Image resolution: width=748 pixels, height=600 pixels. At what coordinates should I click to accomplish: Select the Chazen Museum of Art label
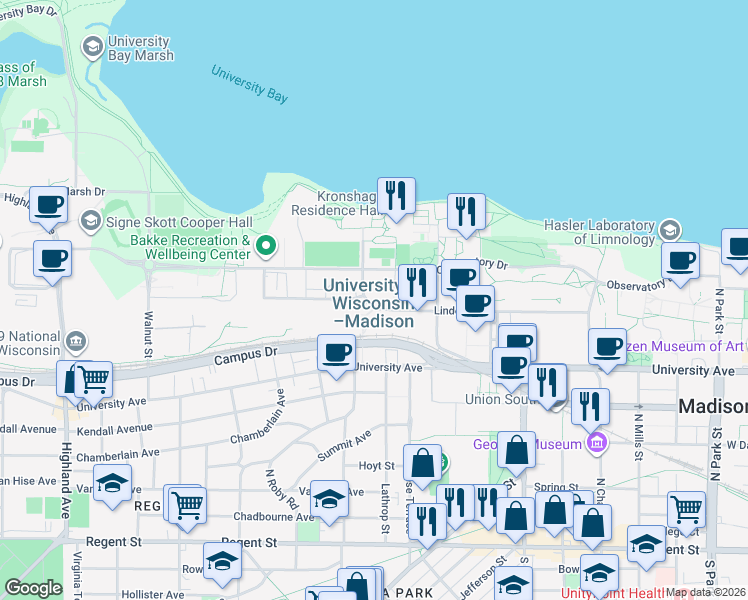(685, 346)
